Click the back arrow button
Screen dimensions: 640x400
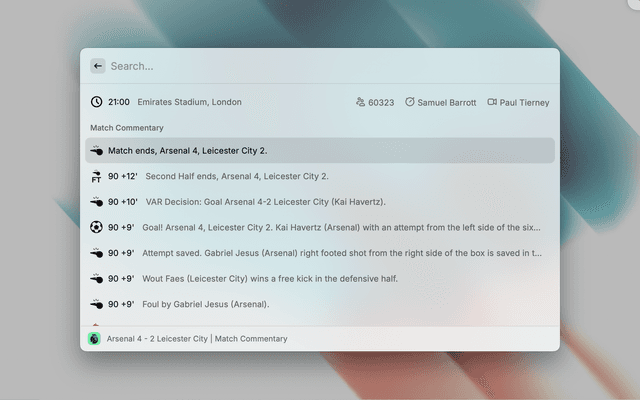click(98, 66)
